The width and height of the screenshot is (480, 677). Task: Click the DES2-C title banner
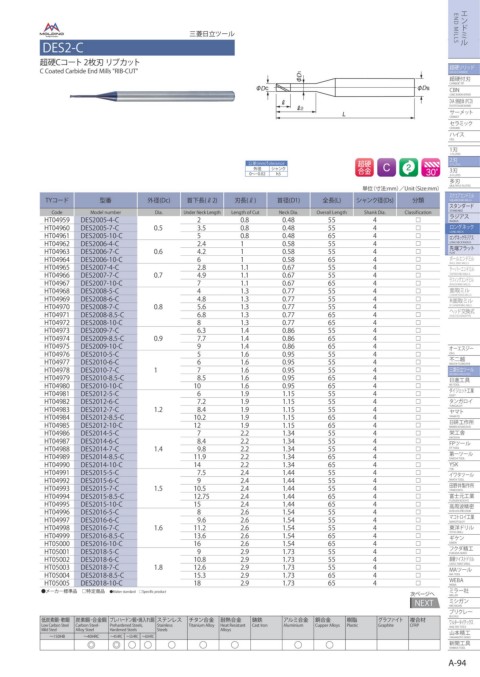click(x=137, y=47)
